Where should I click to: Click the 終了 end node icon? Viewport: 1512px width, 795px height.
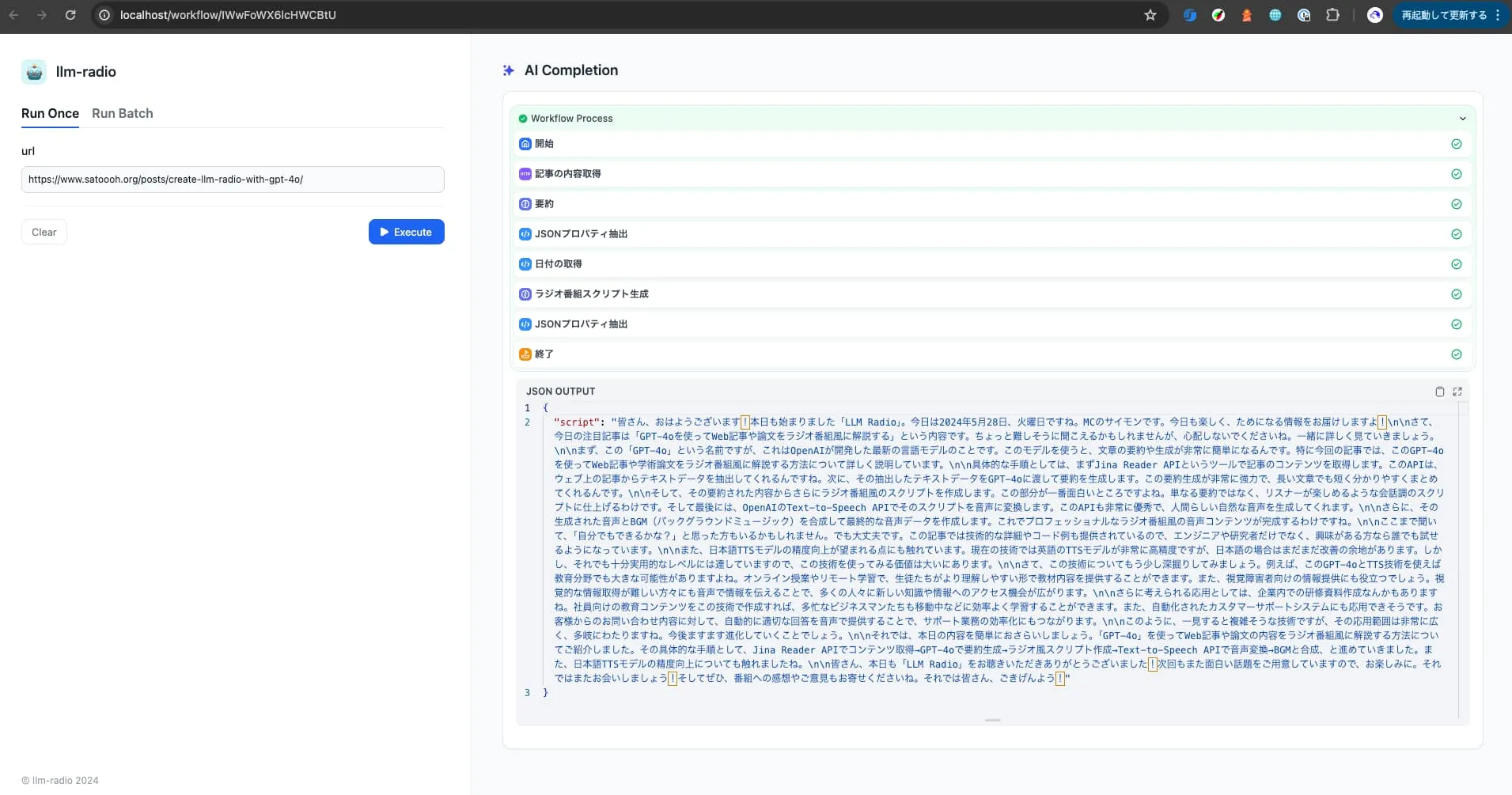(x=525, y=354)
